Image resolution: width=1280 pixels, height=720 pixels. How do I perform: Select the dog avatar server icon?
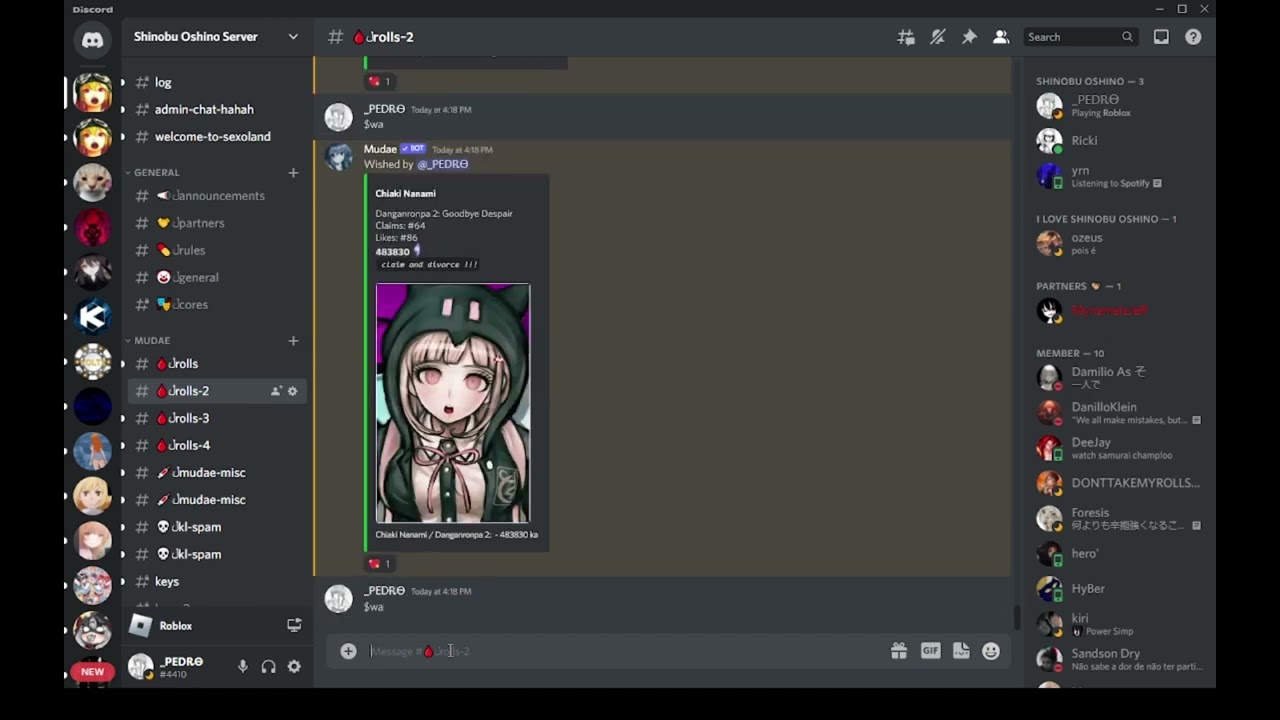[92, 183]
